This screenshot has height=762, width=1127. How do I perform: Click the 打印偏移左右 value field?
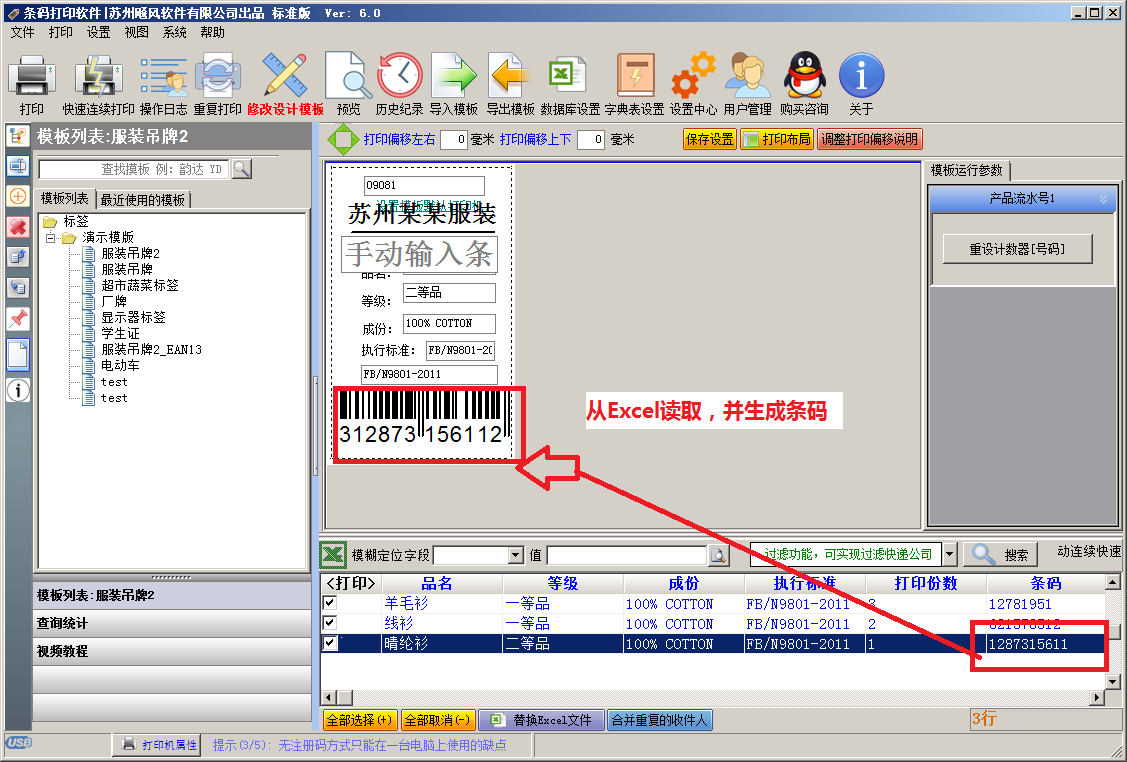454,139
